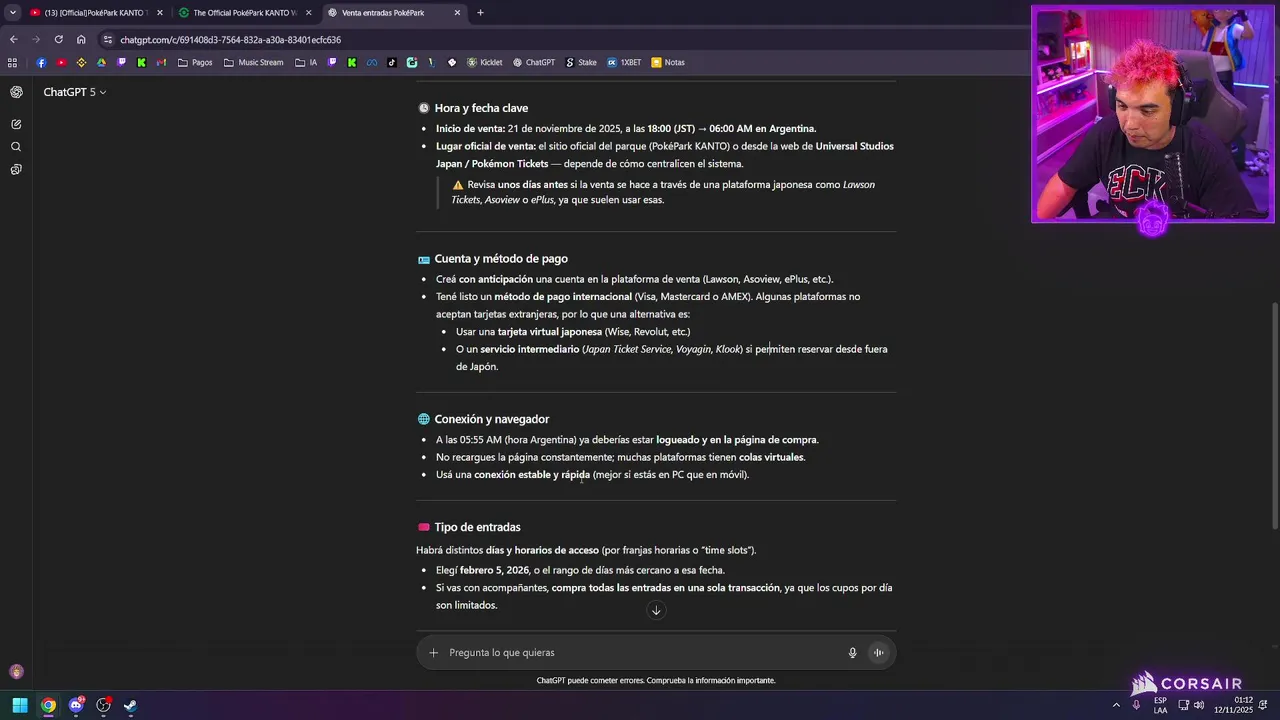Open the user profile avatar
1280x720 pixels.
16,672
